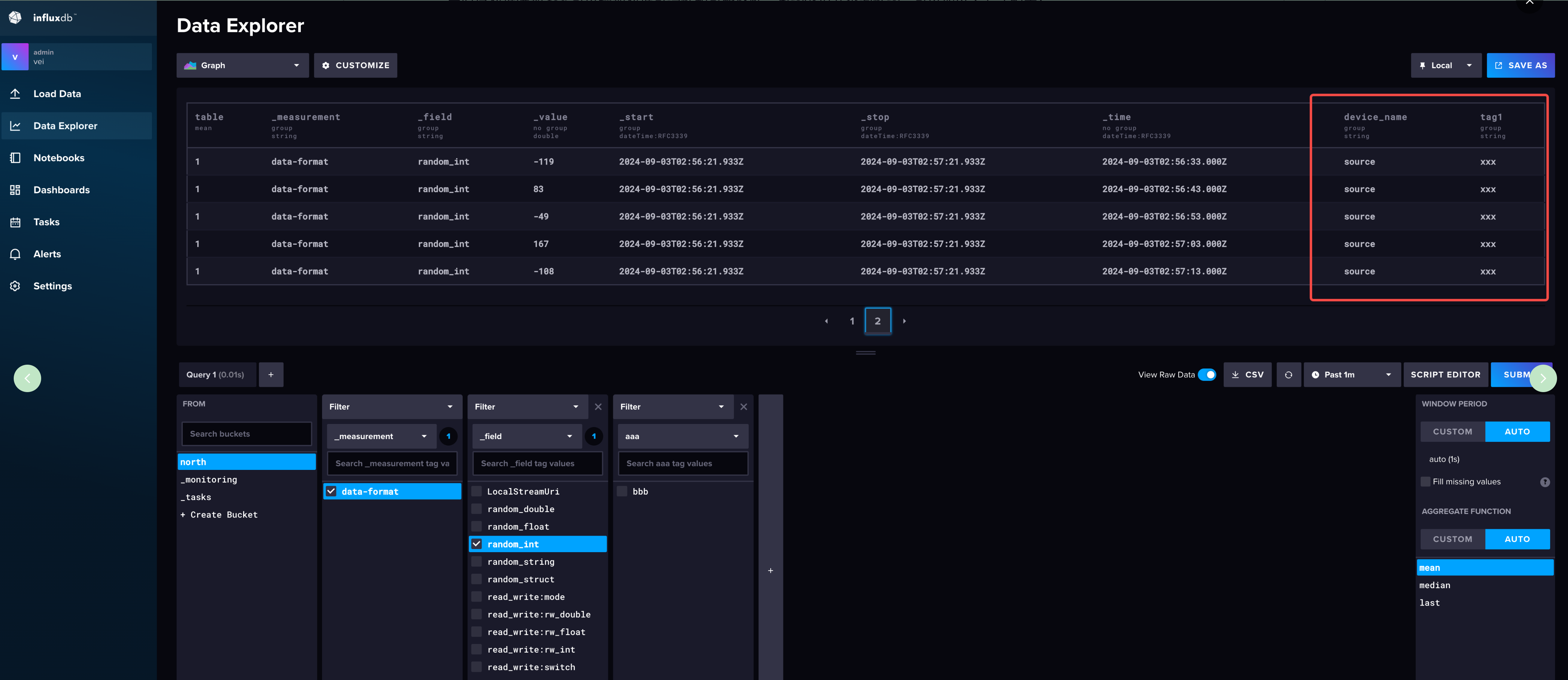The width and height of the screenshot is (1568, 680).
Task: Check the random_double field
Action: pyautogui.click(x=477, y=509)
